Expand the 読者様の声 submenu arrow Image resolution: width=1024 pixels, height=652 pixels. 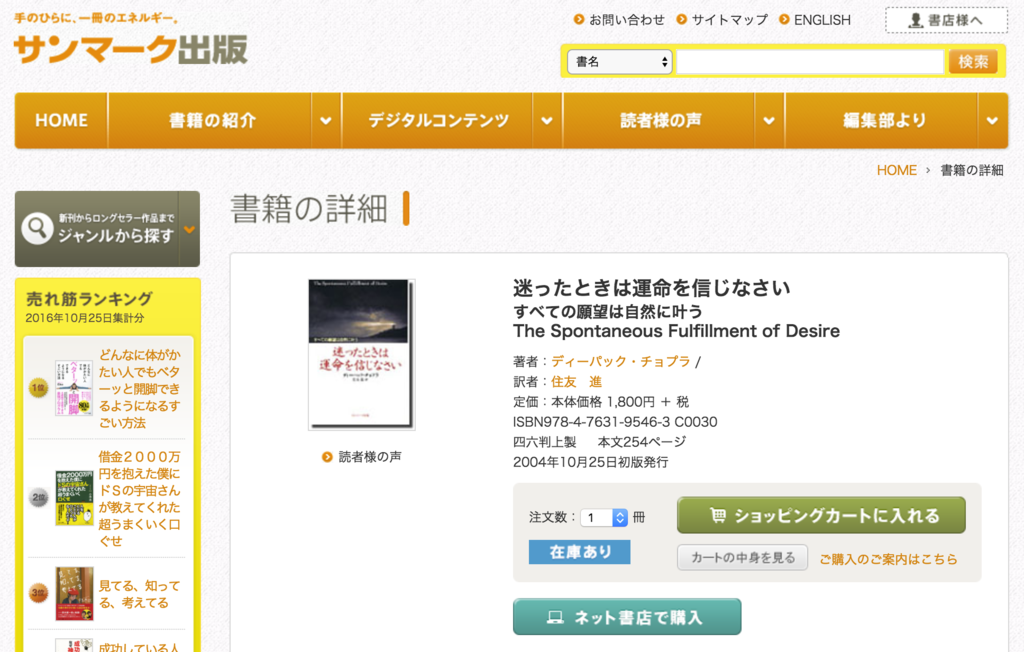pyautogui.click(x=769, y=121)
